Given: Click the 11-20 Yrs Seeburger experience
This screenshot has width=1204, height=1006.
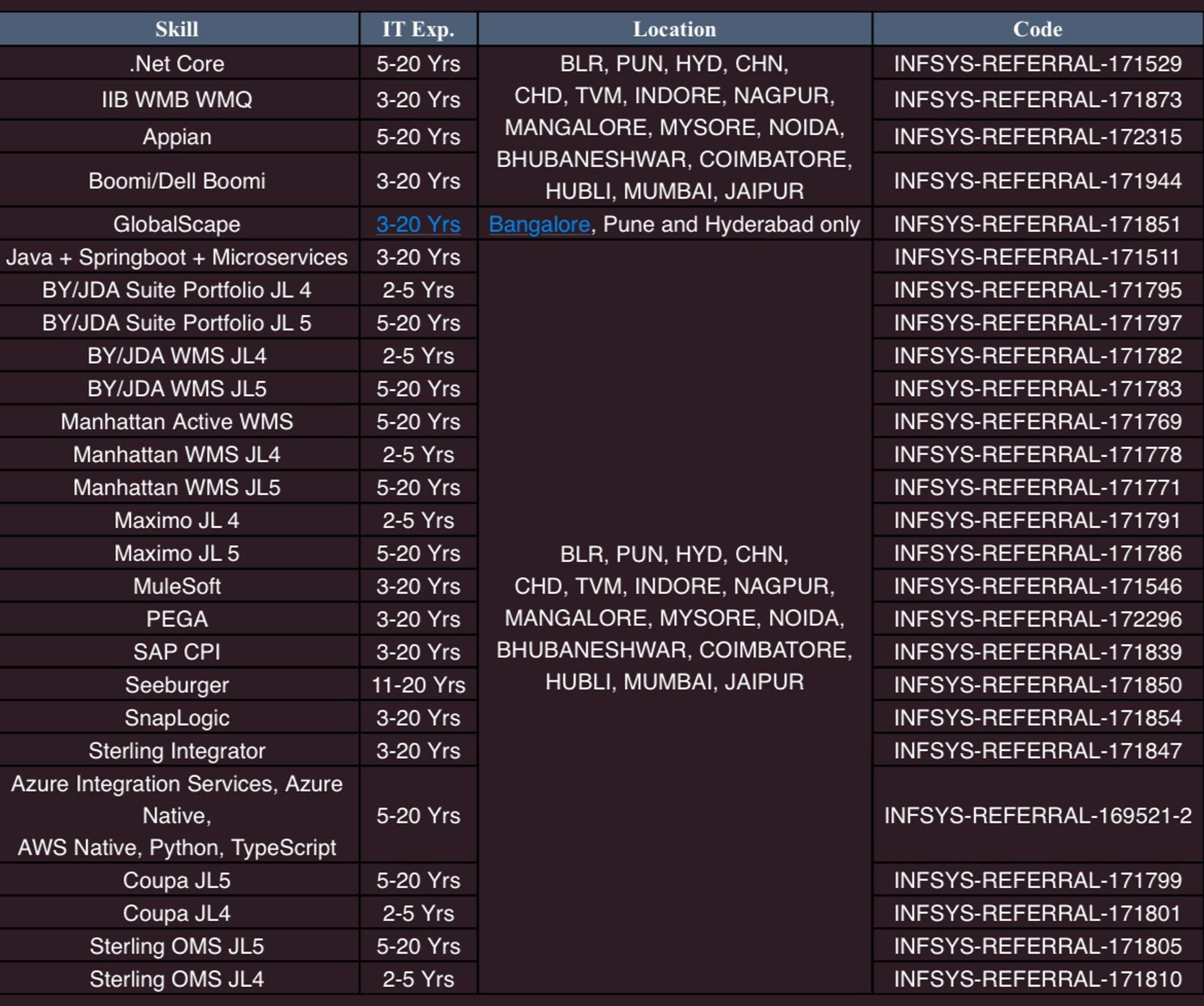Looking at the screenshot, I should 418,685.
